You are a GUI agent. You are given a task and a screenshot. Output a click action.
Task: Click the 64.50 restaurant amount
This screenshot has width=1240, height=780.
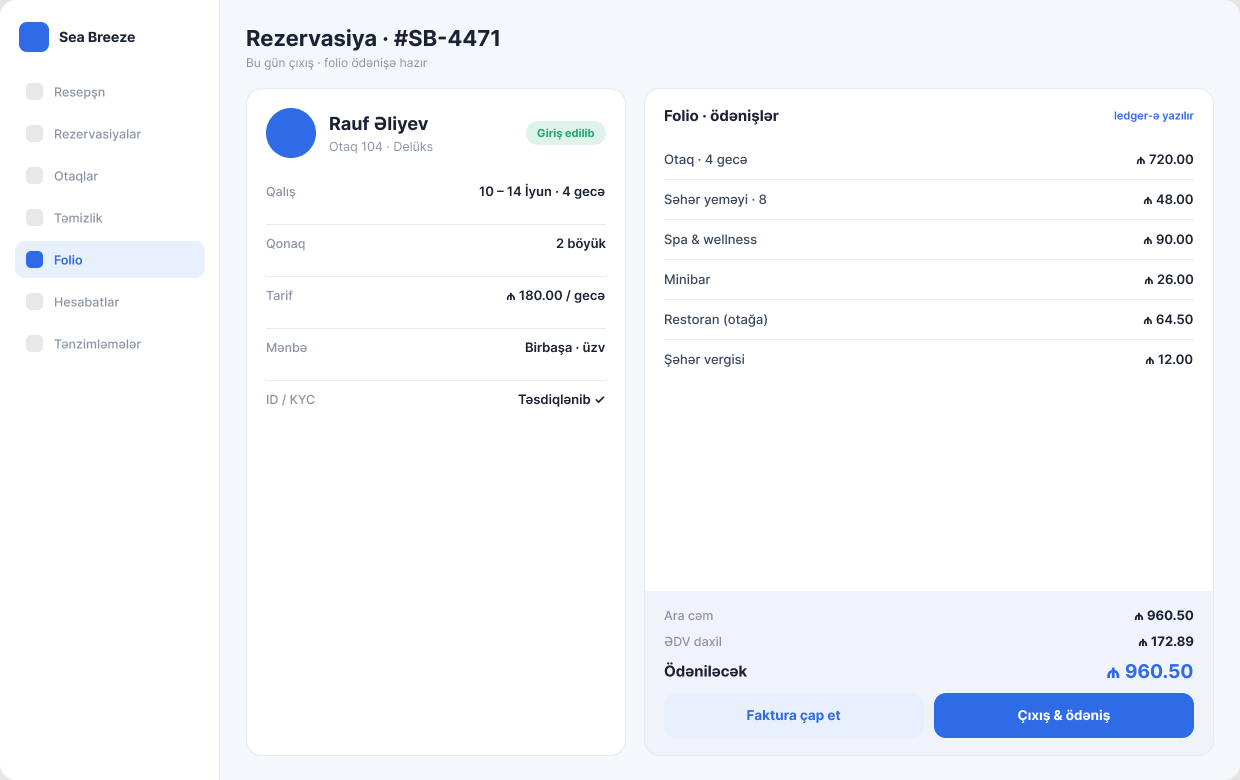tap(1169, 320)
